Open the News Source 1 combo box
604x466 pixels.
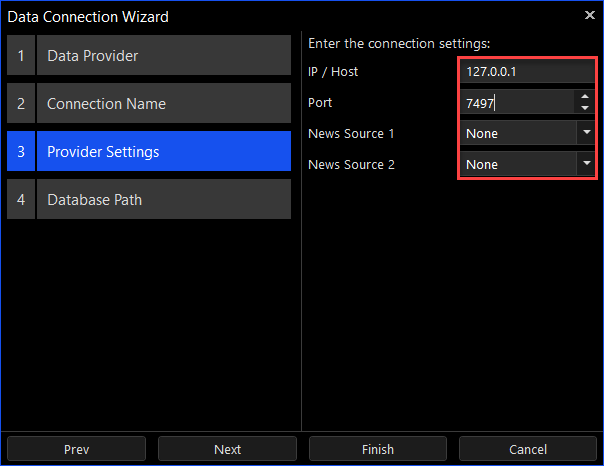pos(516,133)
